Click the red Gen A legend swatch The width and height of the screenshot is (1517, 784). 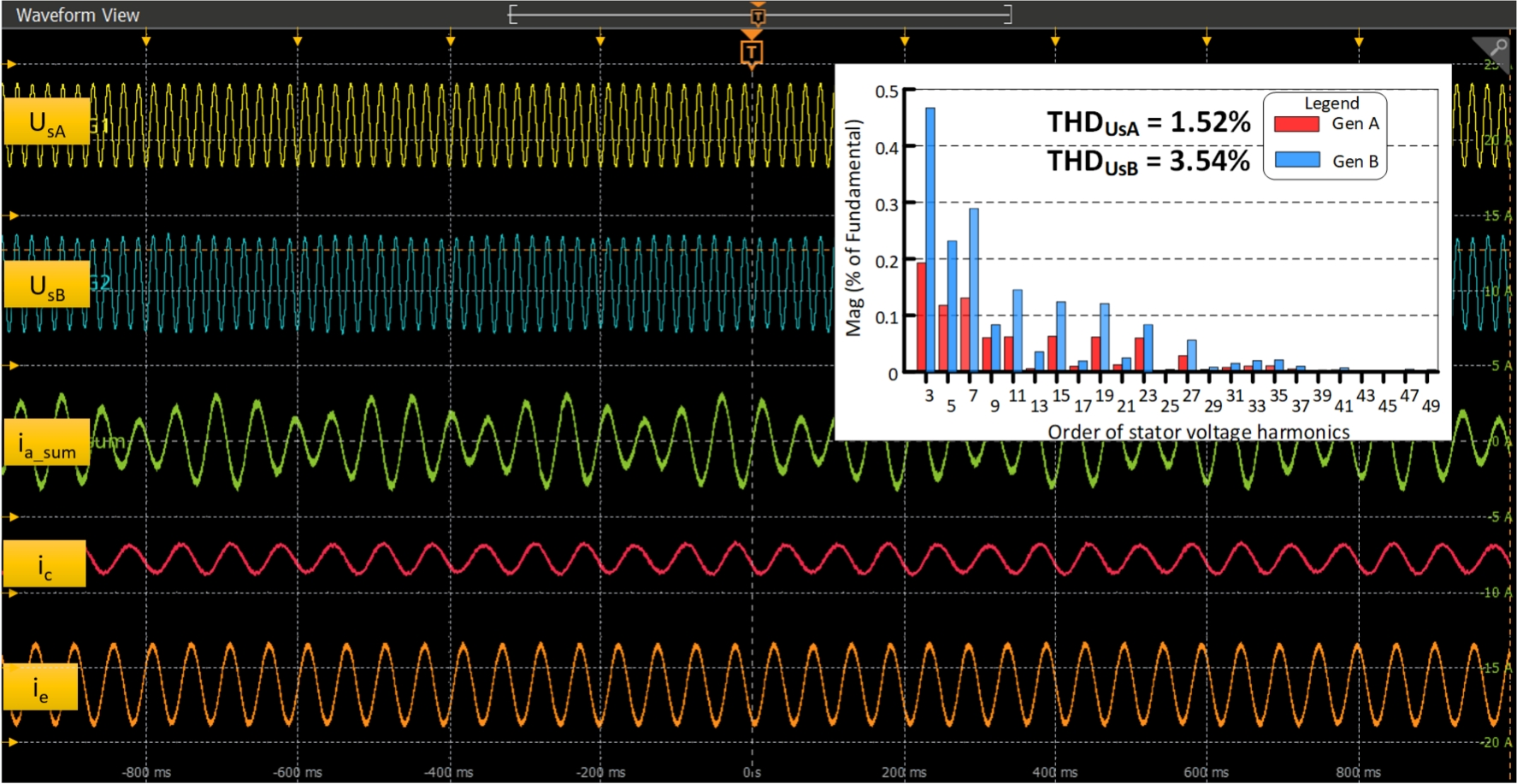tap(1296, 124)
